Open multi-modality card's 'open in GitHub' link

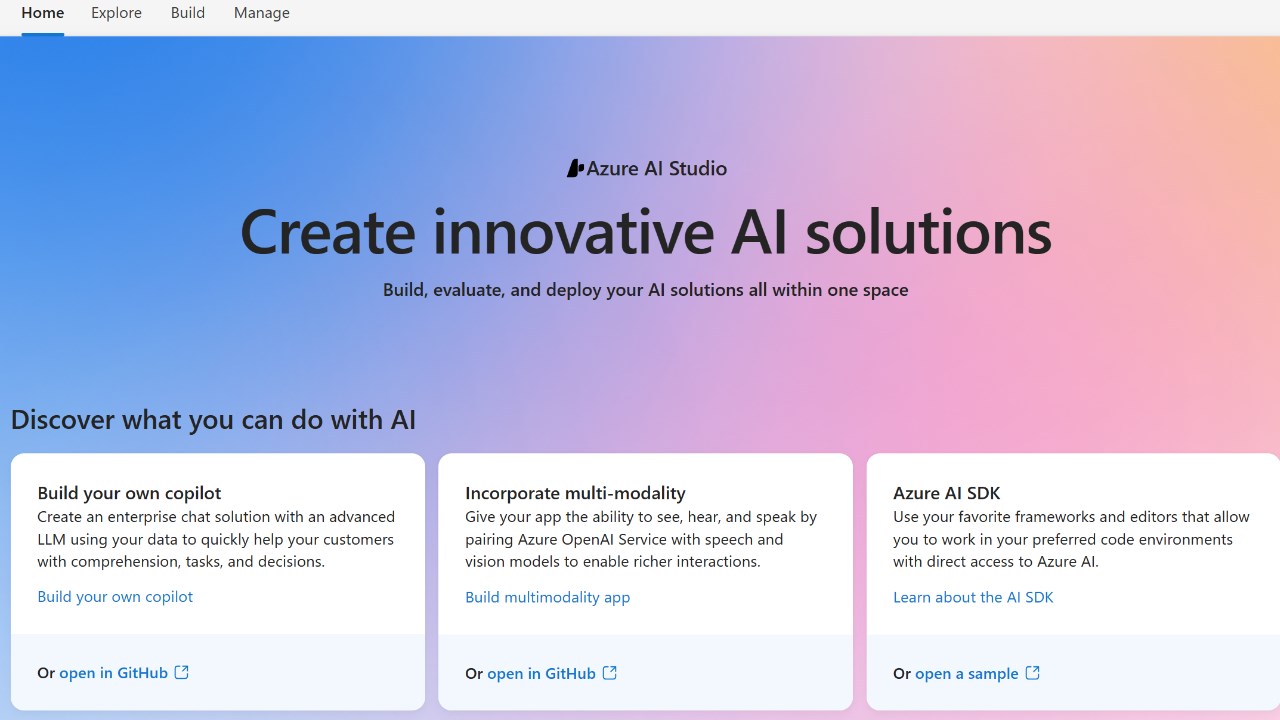tap(541, 673)
